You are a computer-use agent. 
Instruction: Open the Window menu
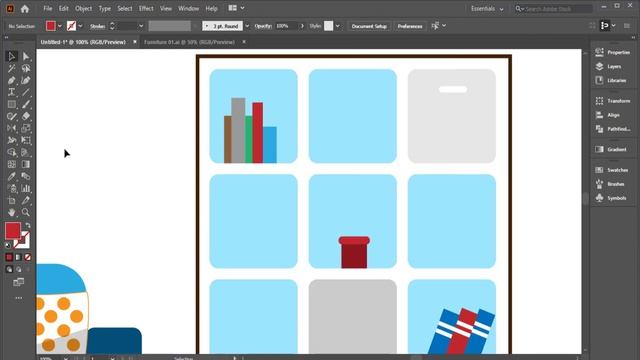pos(189,9)
